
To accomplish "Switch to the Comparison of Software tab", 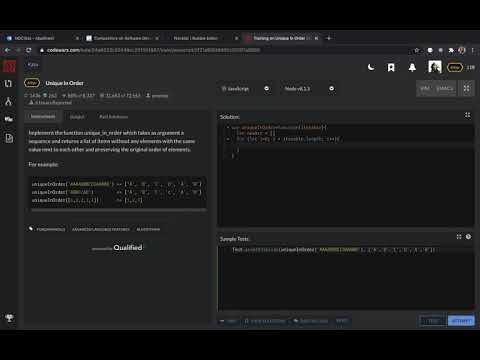I will [121, 38].
